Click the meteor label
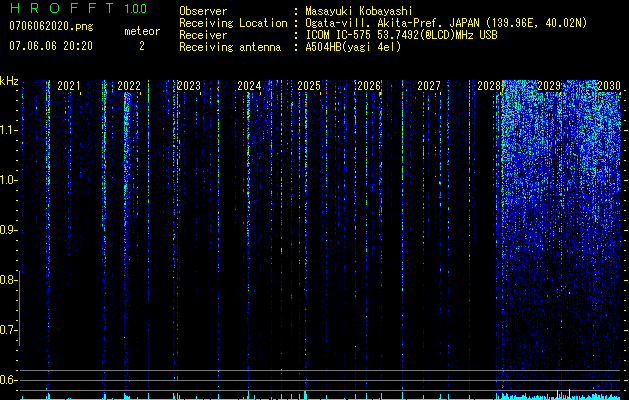This screenshot has width=629, height=400. point(142,31)
